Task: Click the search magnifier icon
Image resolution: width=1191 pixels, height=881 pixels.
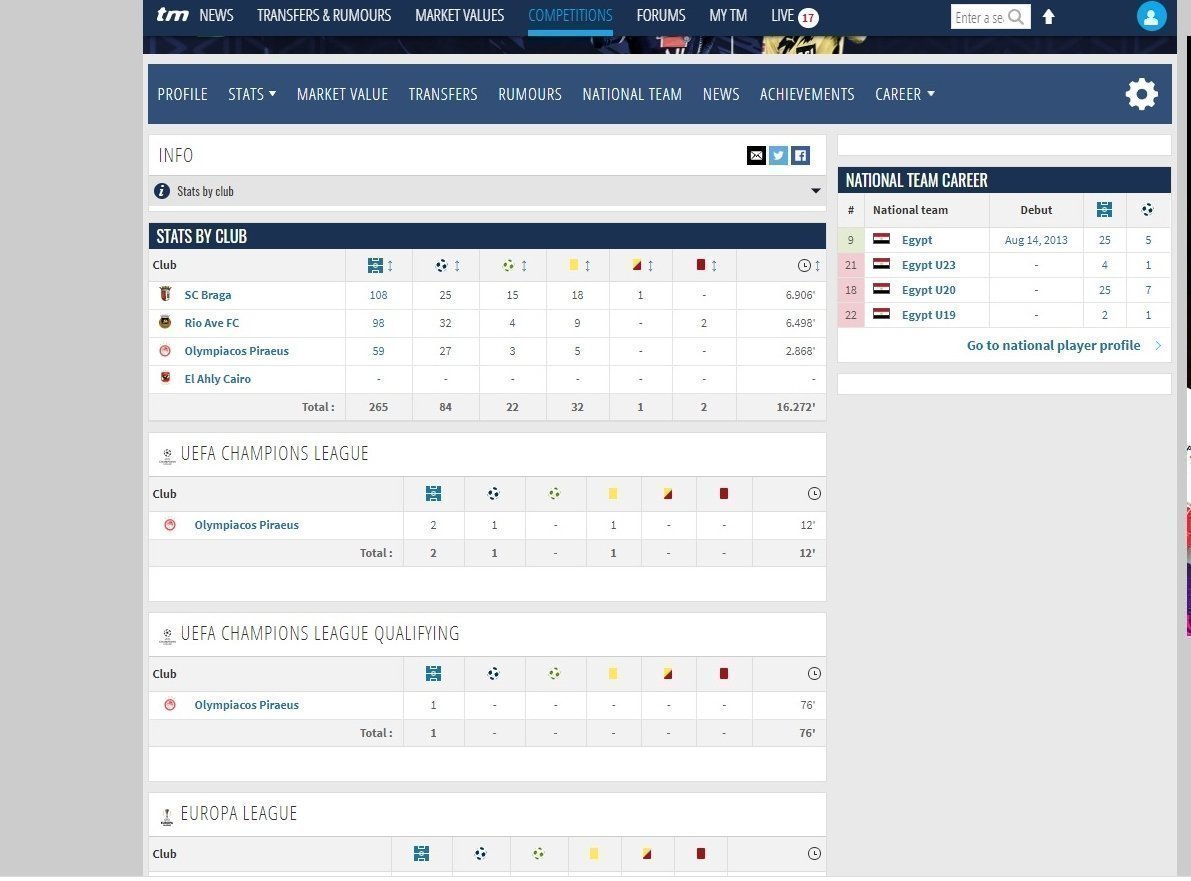Action: 1016,17
